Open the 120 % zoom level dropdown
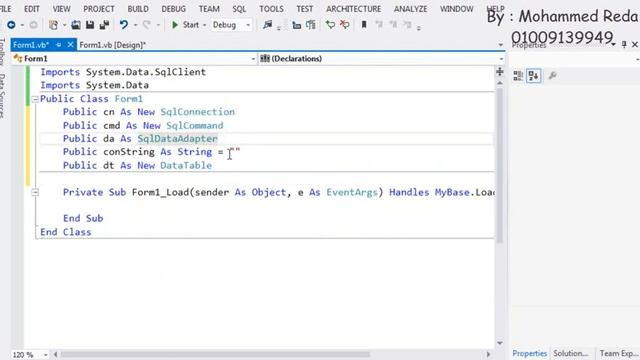 [45, 355]
